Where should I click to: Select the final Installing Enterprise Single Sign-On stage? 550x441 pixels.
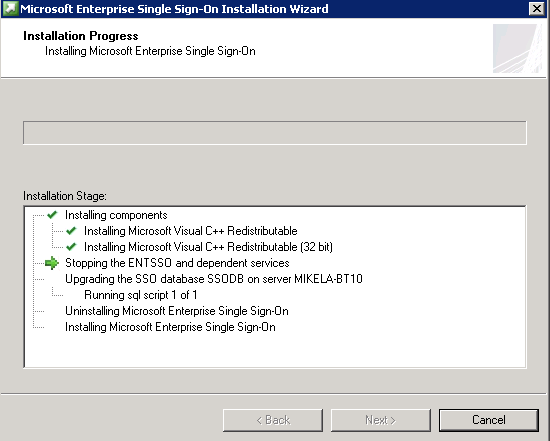(x=170, y=327)
